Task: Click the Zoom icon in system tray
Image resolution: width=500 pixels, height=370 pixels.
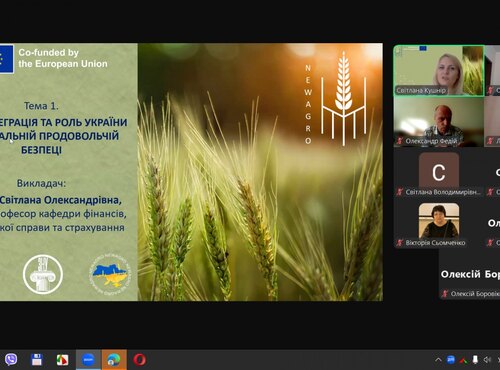Action: [x=451, y=359]
